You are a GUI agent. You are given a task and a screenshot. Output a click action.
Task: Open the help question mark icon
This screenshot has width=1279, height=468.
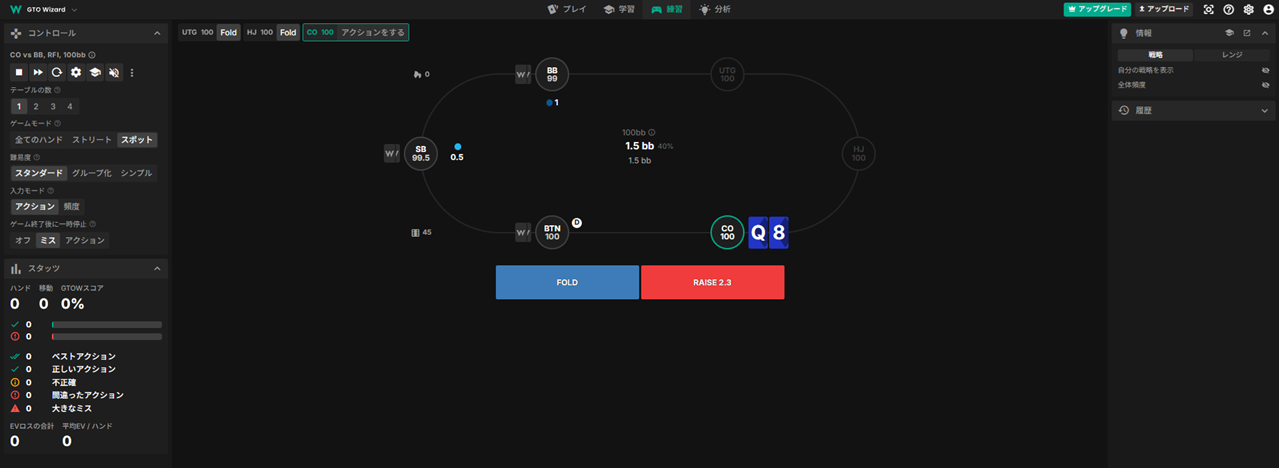[x=1228, y=9]
